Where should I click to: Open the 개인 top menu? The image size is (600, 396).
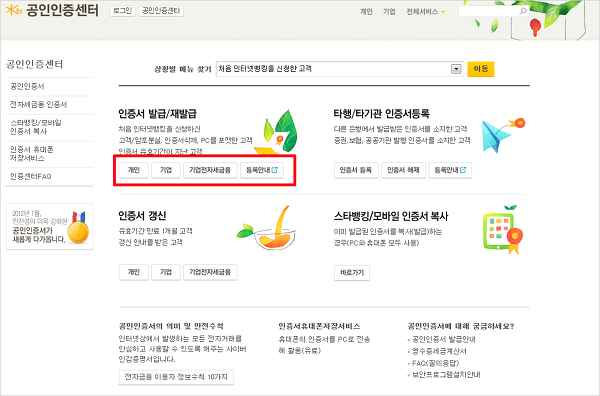pyautogui.click(x=366, y=12)
